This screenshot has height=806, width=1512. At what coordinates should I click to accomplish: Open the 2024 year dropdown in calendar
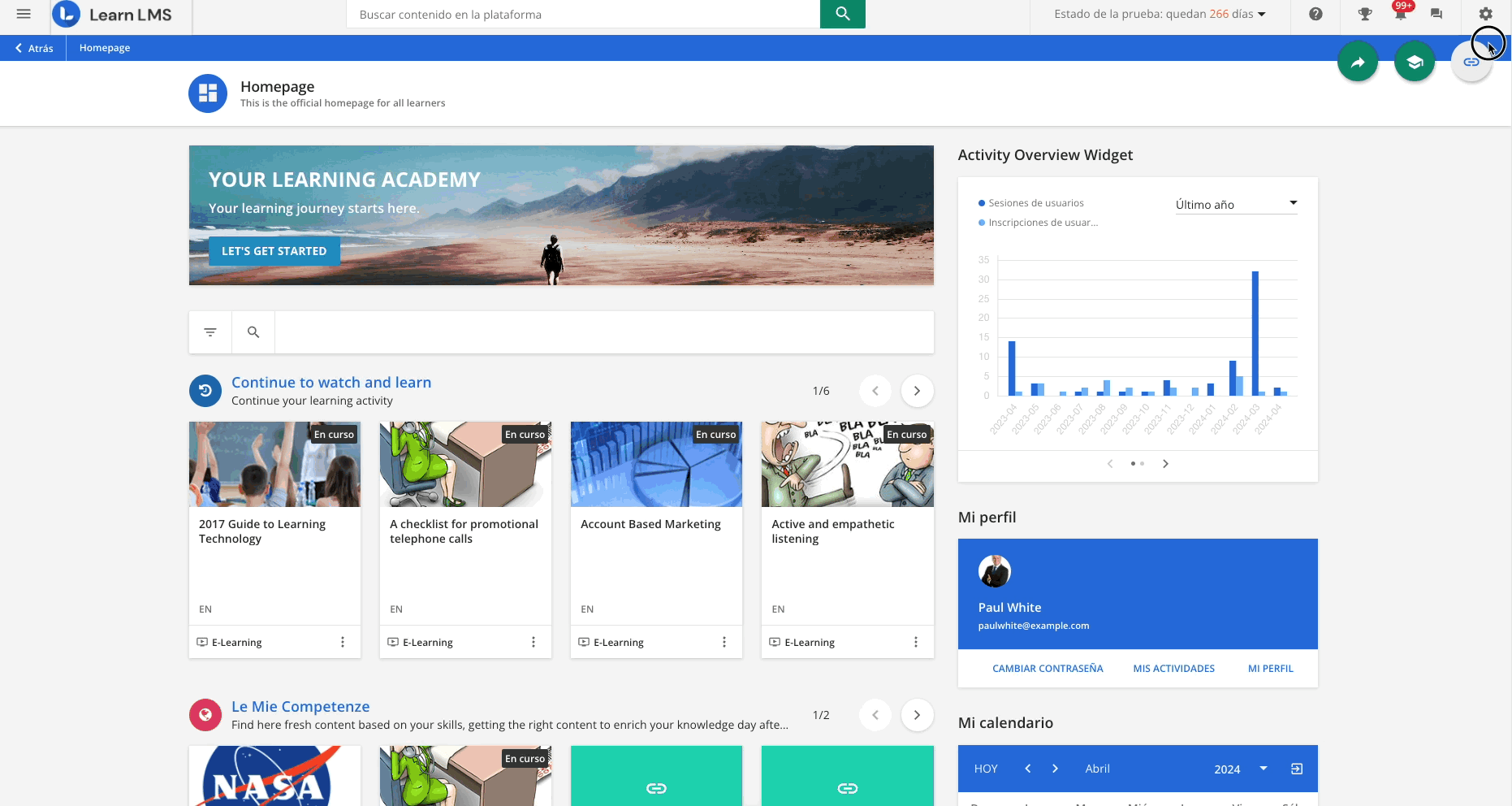tap(1241, 769)
